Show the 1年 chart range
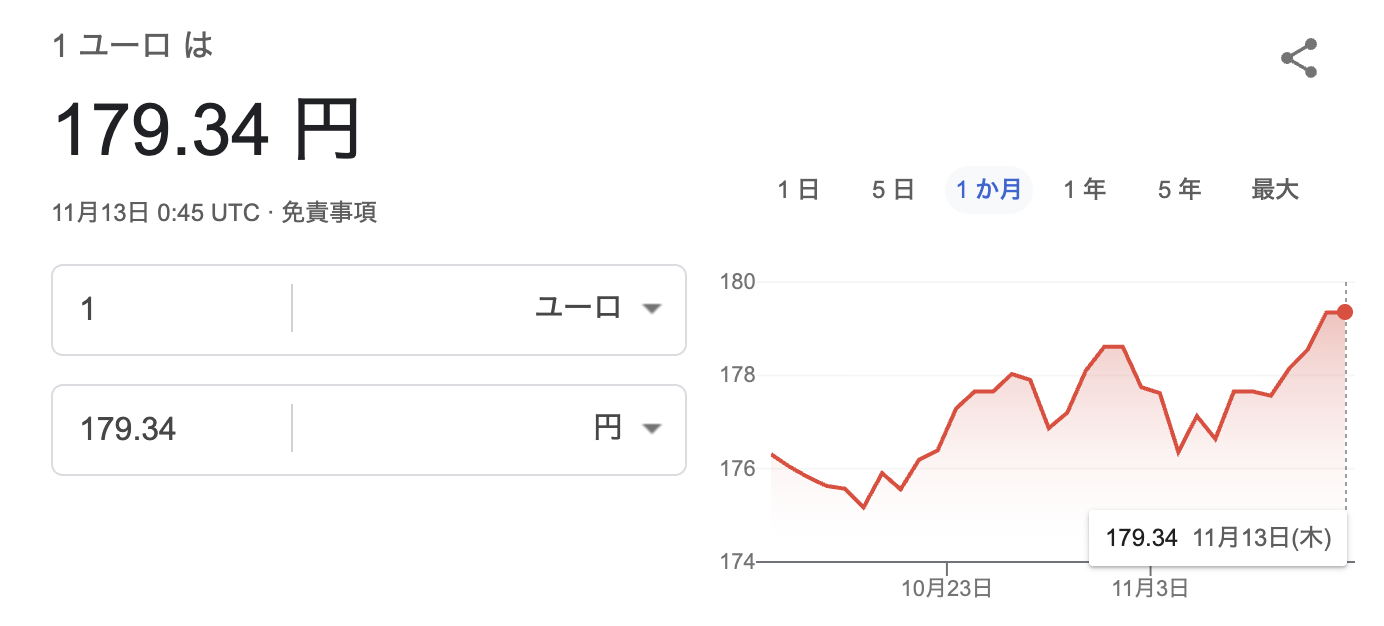The width and height of the screenshot is (1384, 626). click(x=1084, y=189)
